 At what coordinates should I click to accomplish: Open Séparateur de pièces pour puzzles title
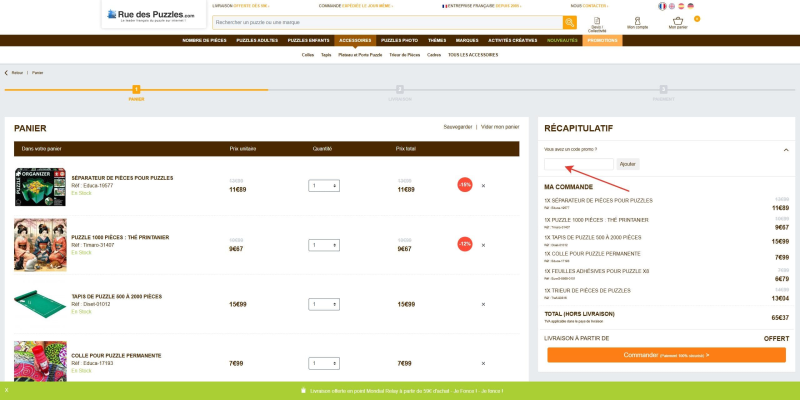(x=122, y=178)
